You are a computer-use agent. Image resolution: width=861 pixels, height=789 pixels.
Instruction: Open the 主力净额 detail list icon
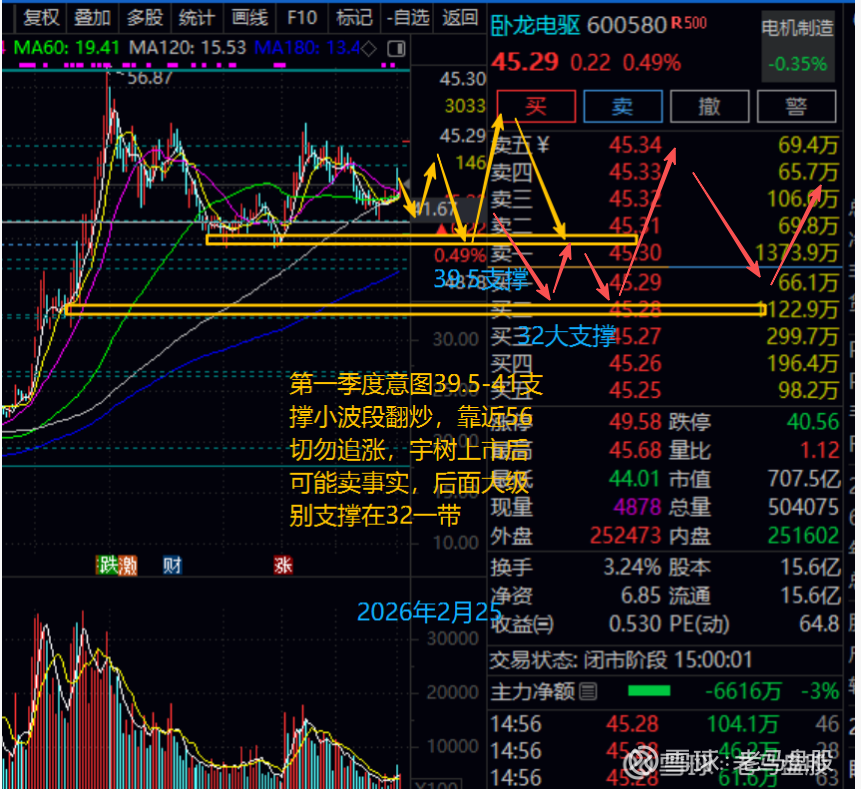[x=588, y=691]
